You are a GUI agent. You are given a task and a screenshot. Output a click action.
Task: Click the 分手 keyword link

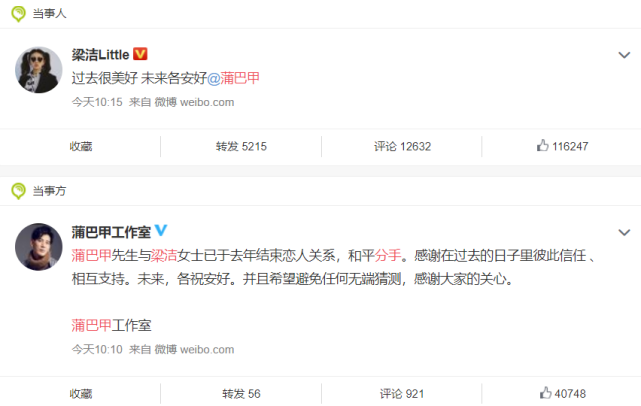pos(388,256)
